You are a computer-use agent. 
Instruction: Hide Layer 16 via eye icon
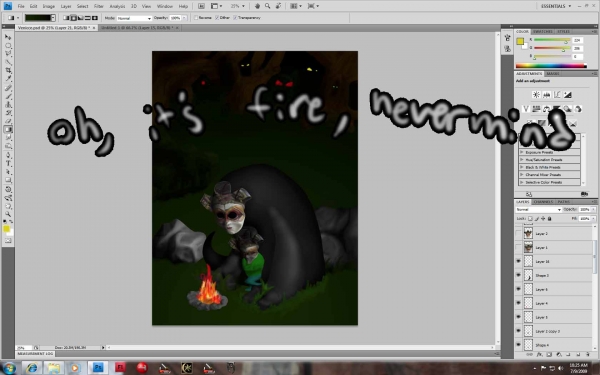pos(518,261)
